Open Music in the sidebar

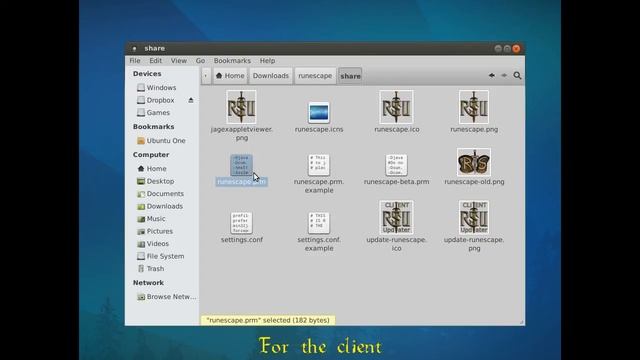151,219
